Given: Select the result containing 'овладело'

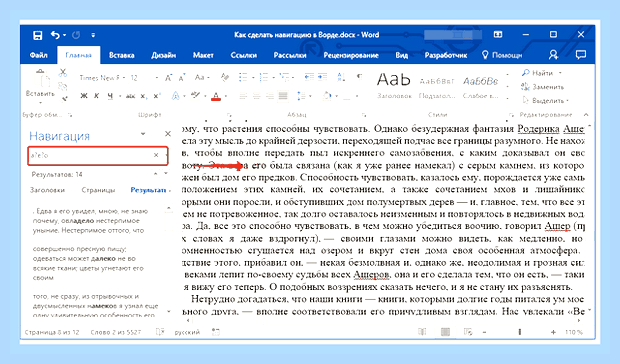Looking at the screenshot, I should 90,221.
